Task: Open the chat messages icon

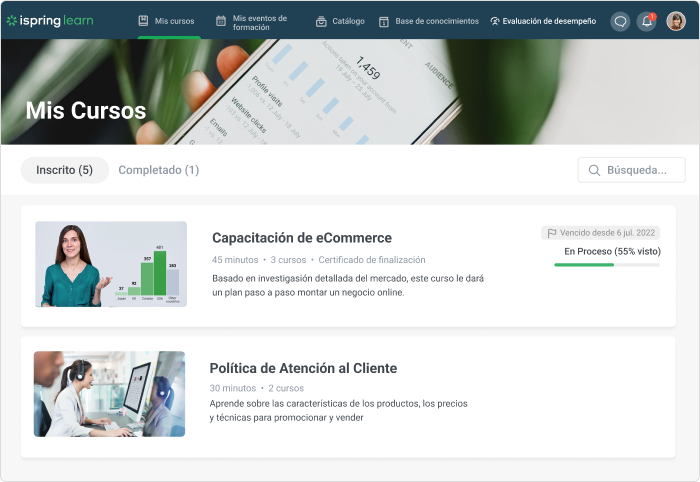Action: pos(620,21)
